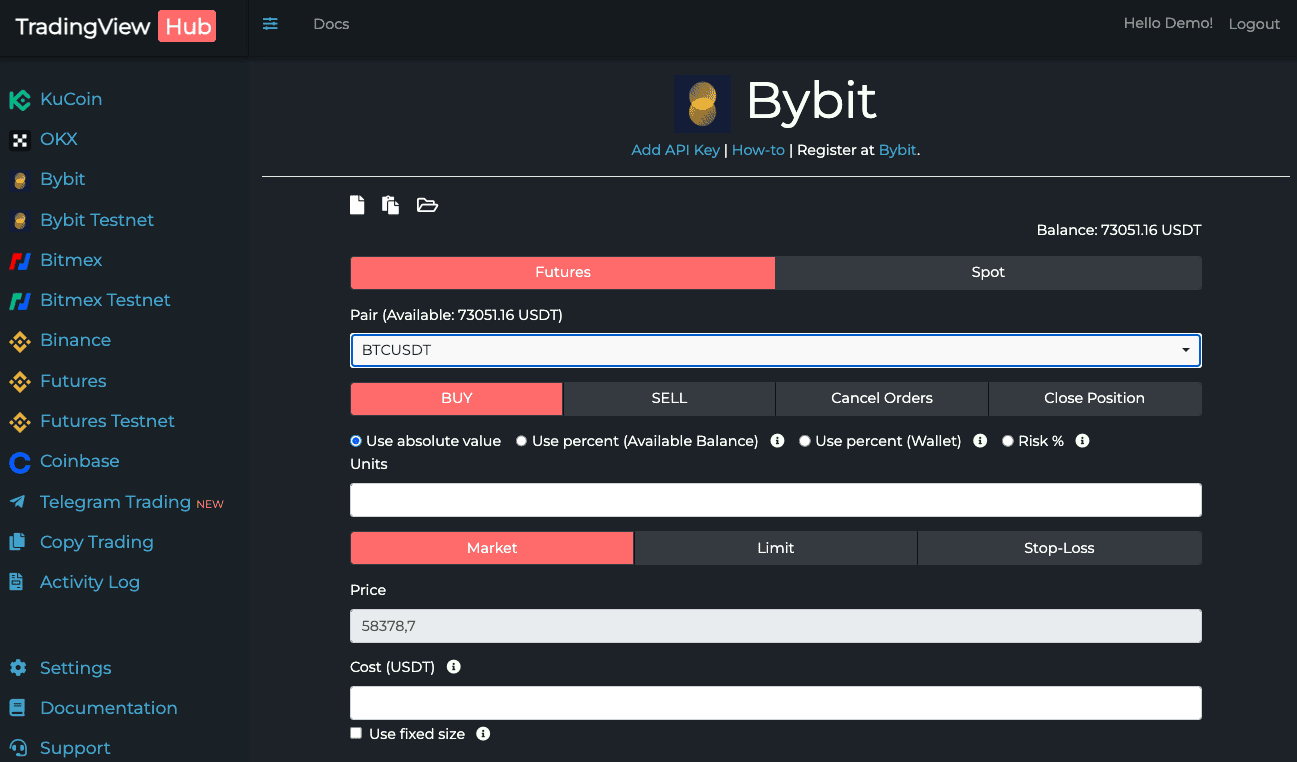Open Copy Trading page from sidebar
This screenshot has height=762, width=1297.
(x=97, y=542)
